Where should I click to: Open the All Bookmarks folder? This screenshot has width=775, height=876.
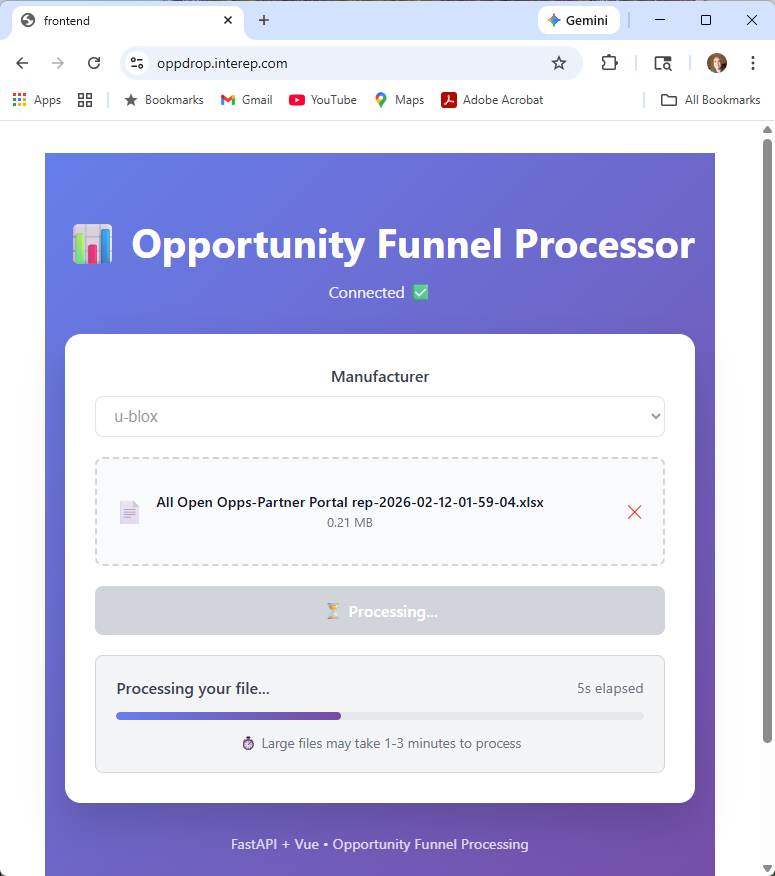[x=710, y=100]
